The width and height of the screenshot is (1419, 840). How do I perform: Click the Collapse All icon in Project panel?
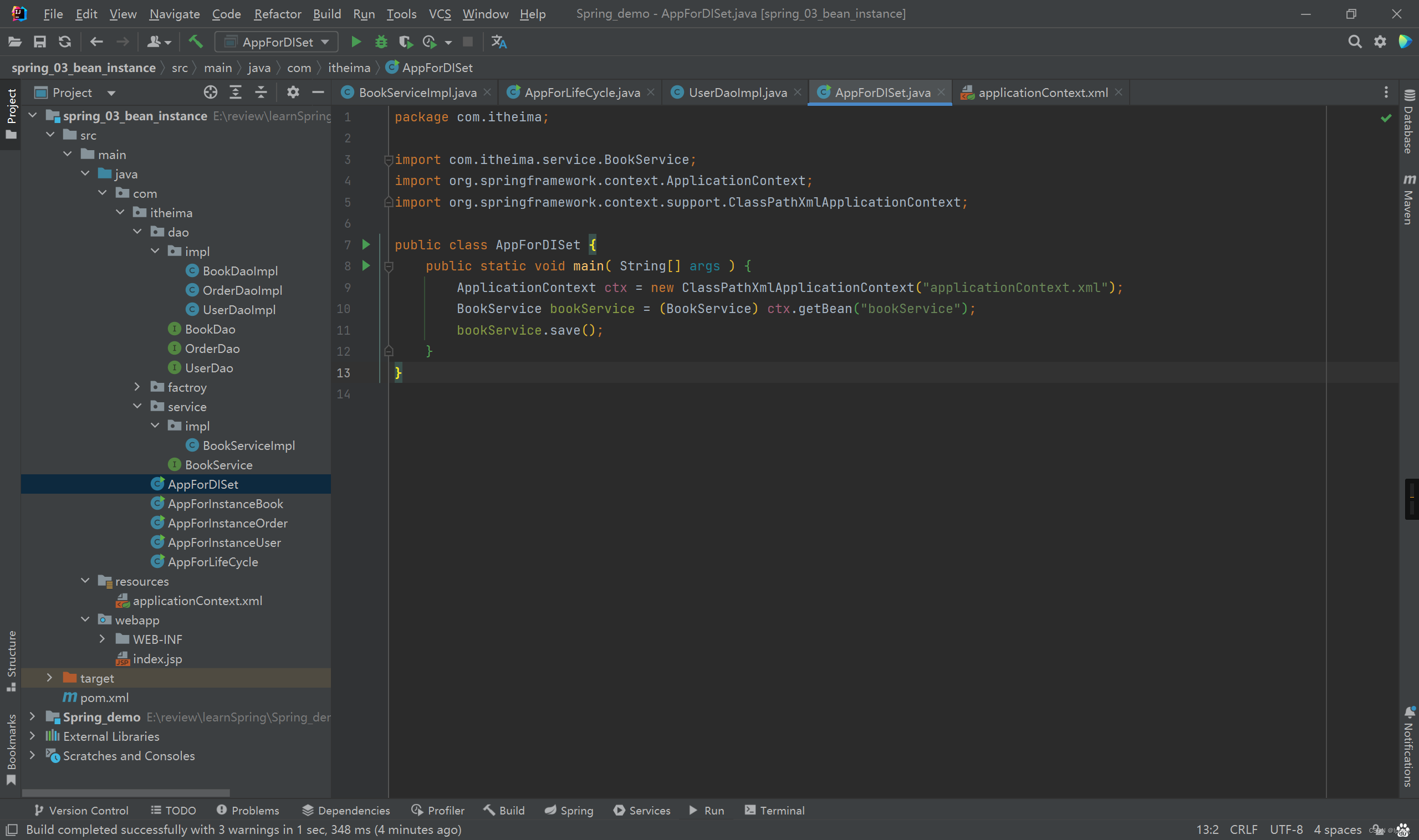pyautogui.click(x=261, y=93)
